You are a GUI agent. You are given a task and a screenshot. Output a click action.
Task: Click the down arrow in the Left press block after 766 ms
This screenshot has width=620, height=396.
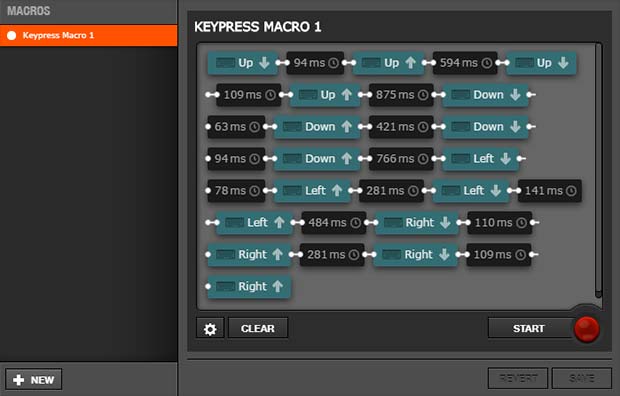click(505, 159)
